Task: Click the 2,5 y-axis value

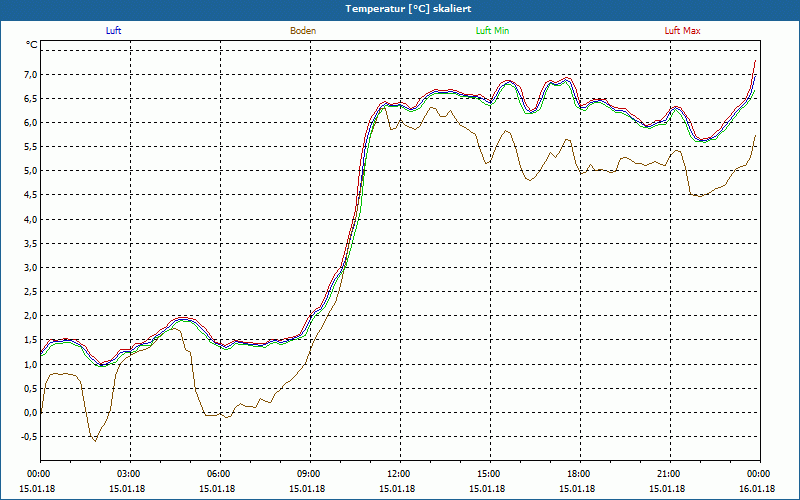Action: pos(30,292)
